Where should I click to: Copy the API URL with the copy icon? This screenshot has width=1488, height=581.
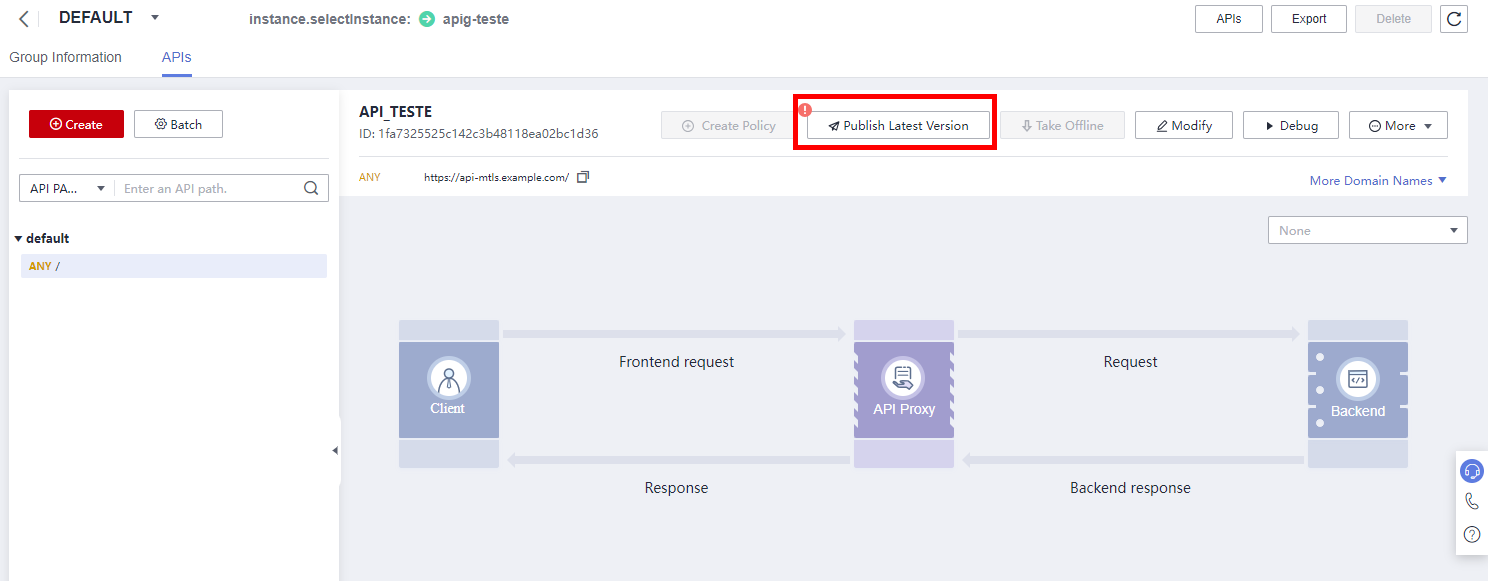click(x=583, y=177)
